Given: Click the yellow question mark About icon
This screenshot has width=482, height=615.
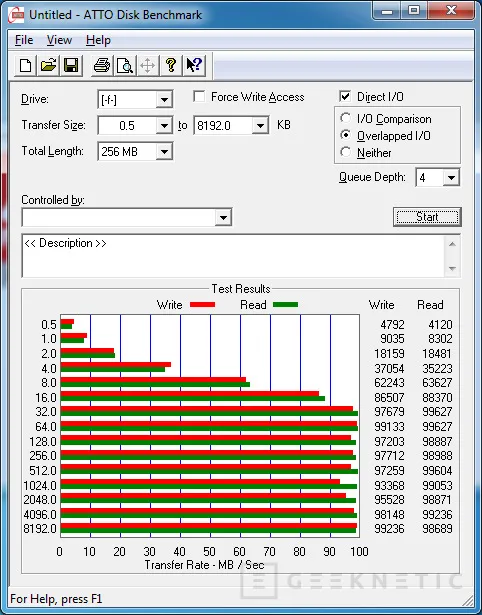Looking at the screenshot, I should pyautogui.click(x=171, y=65).
